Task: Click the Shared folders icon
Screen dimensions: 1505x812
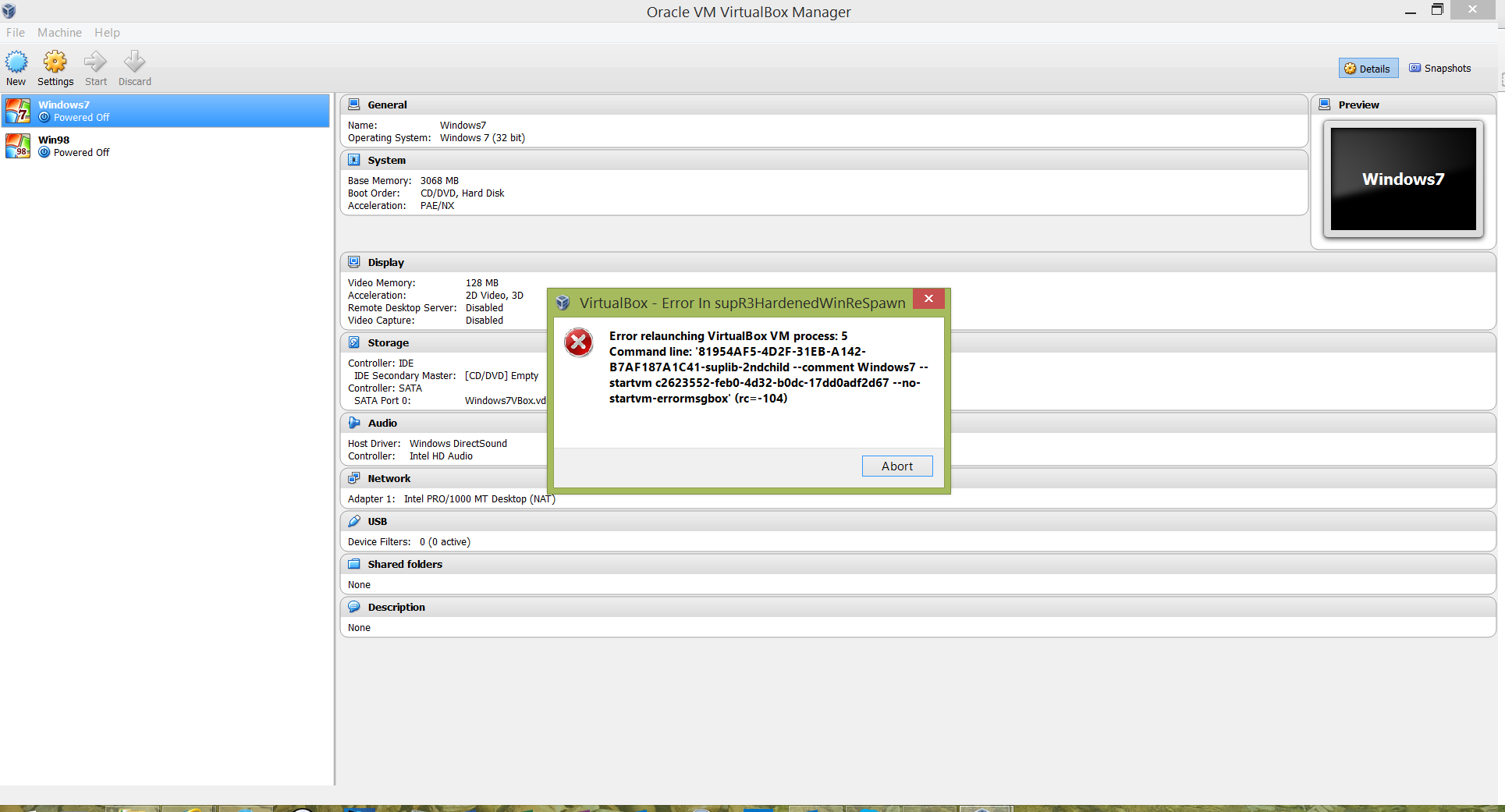Action: point(354,564)
